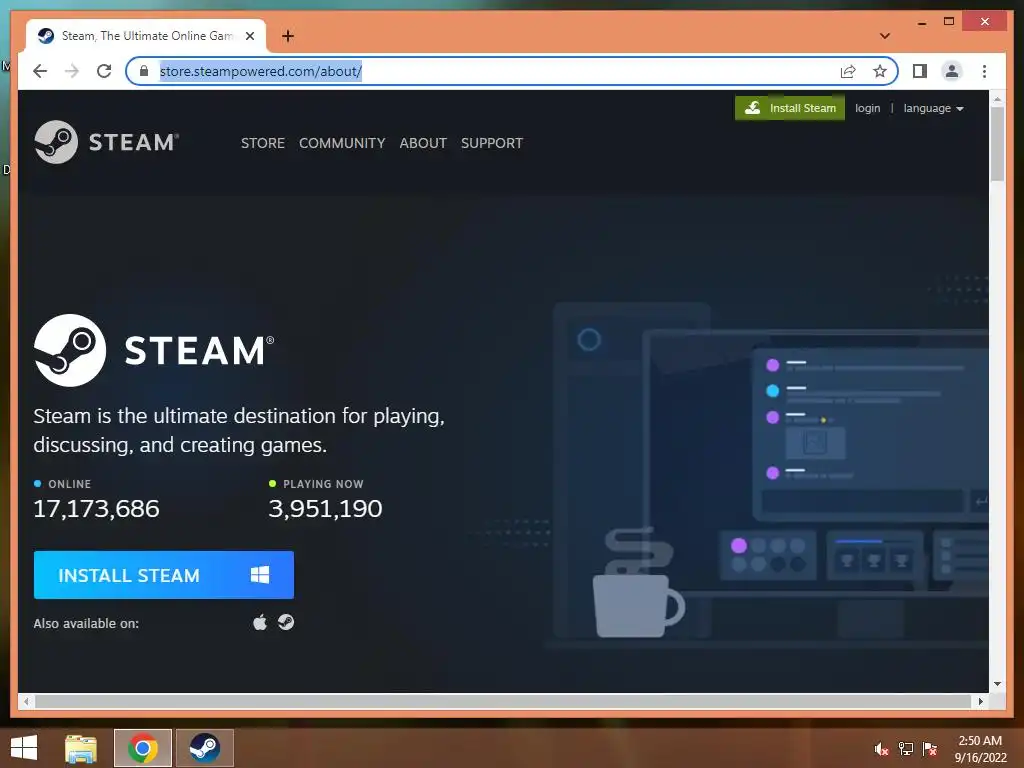Open the Windows Start button

[24, 748]
